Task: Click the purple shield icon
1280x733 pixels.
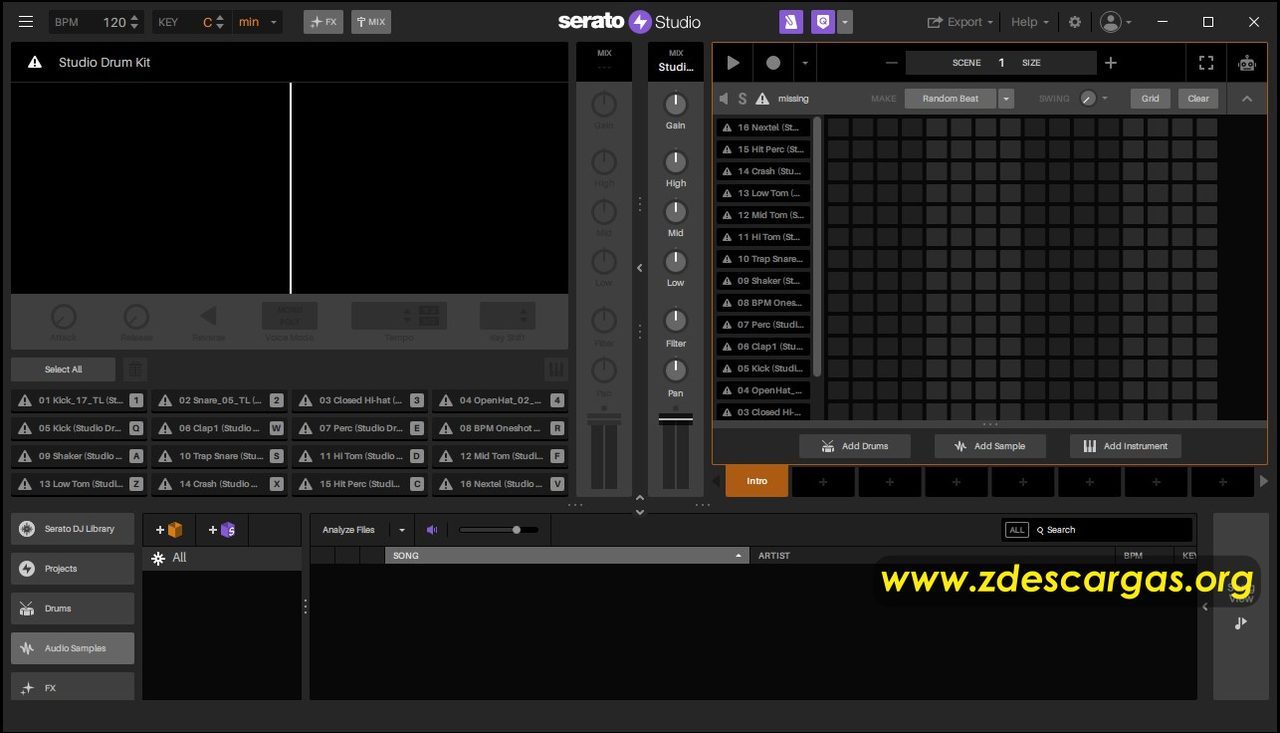Action: (823, 22)
